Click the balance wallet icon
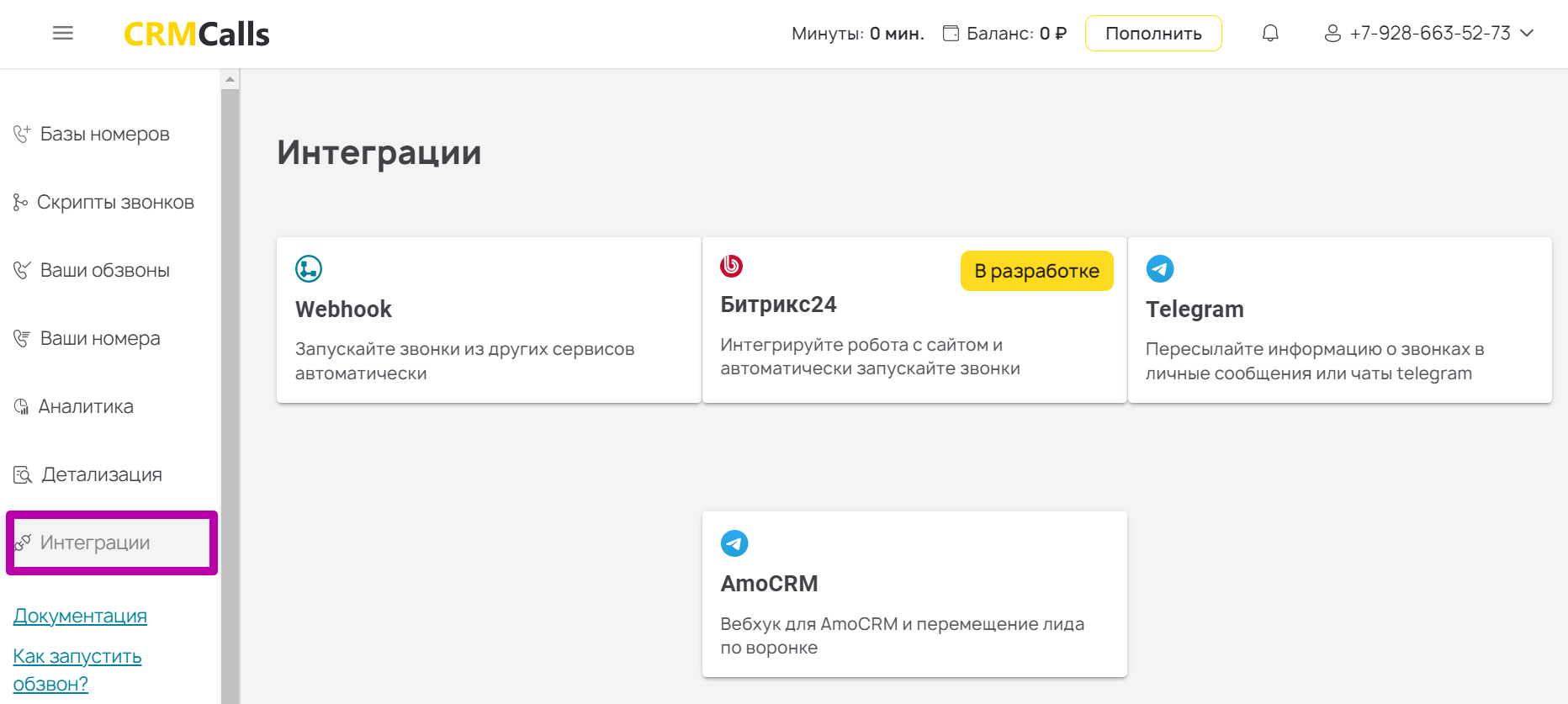 click(951, 34)
